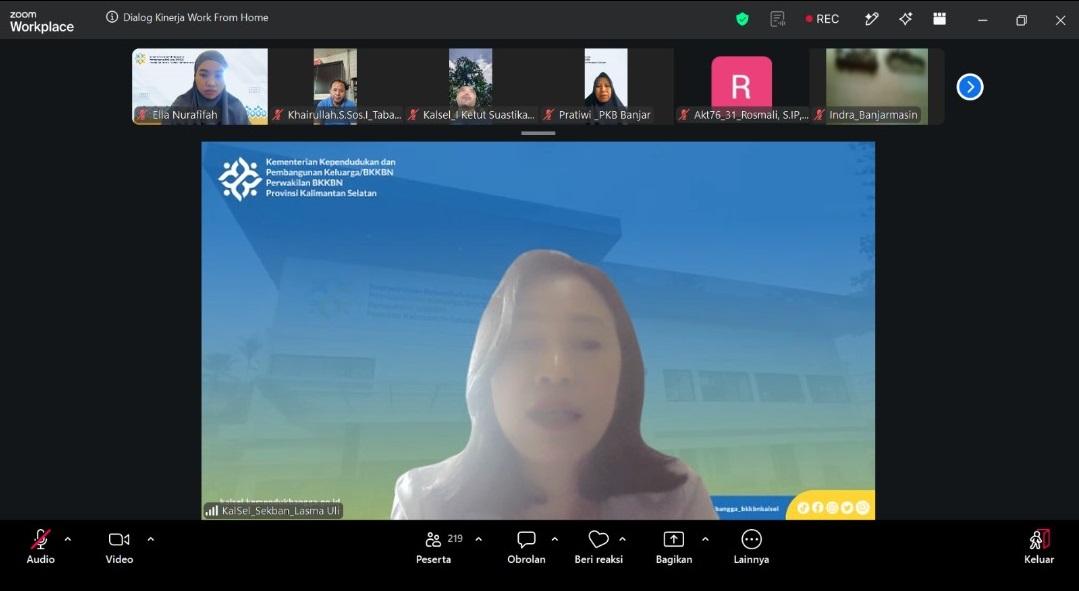
Task: Click the gallery strip resize handle bar
Action: pos(538,133)
